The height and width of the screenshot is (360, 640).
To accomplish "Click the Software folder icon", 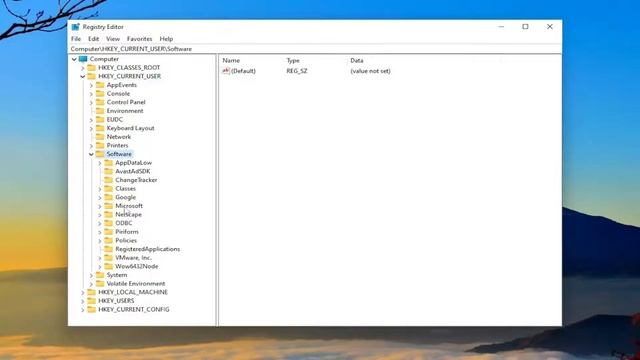I will coord(100,154).
